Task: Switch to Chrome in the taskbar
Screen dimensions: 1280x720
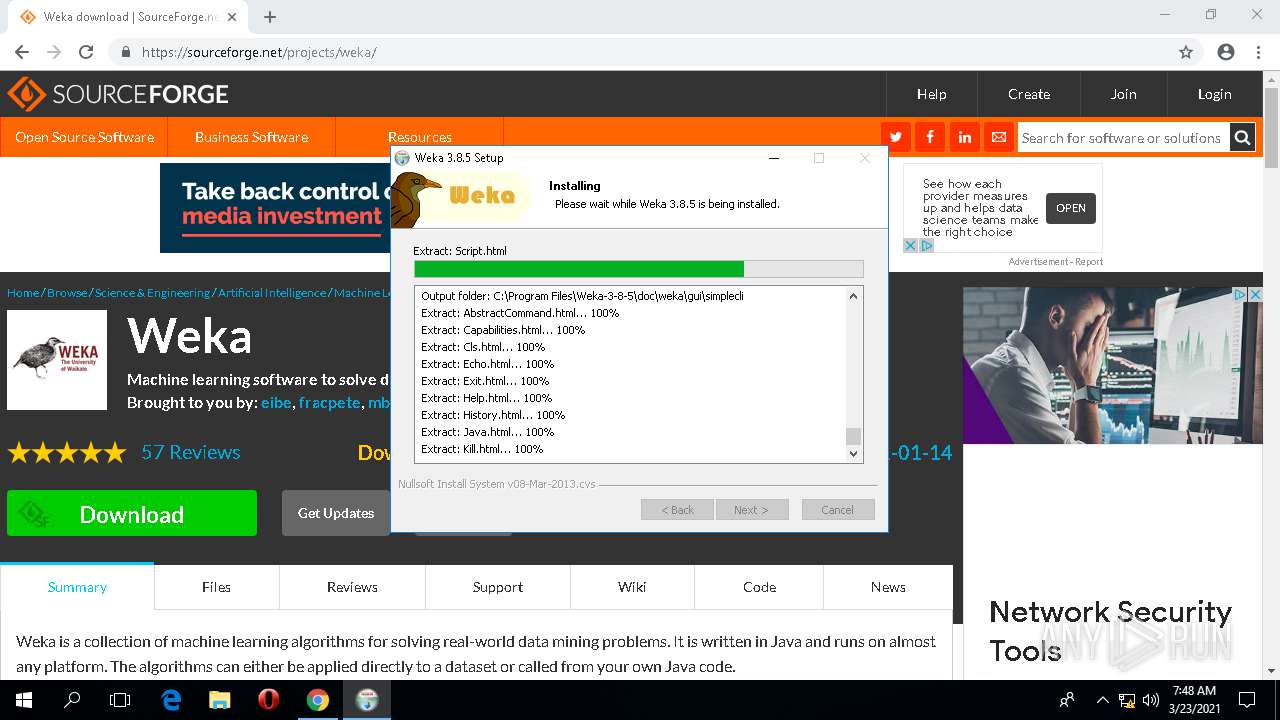Action: click(x=317, y=700)
